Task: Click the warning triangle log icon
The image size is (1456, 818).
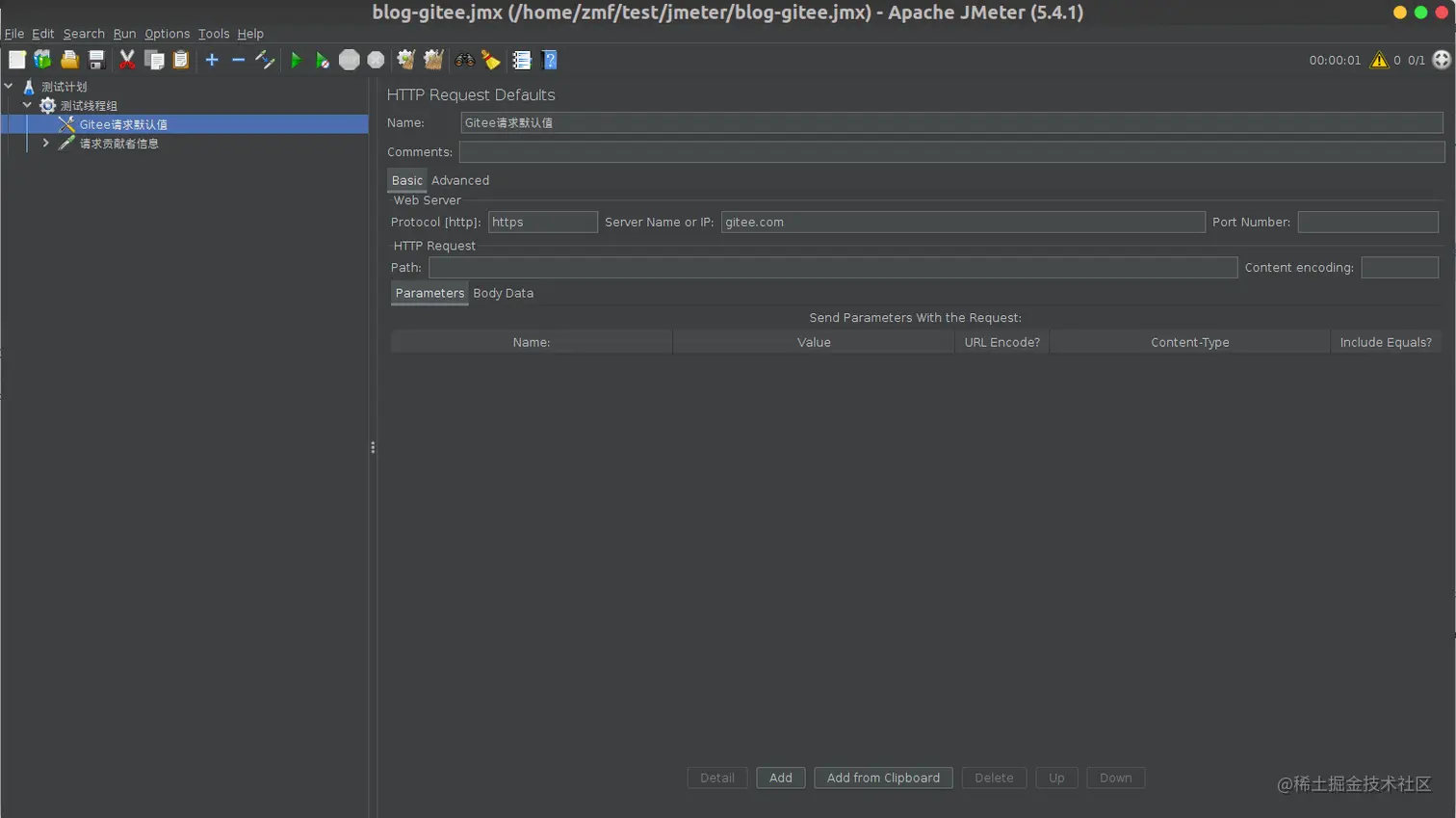Action: pos(1379,60)
